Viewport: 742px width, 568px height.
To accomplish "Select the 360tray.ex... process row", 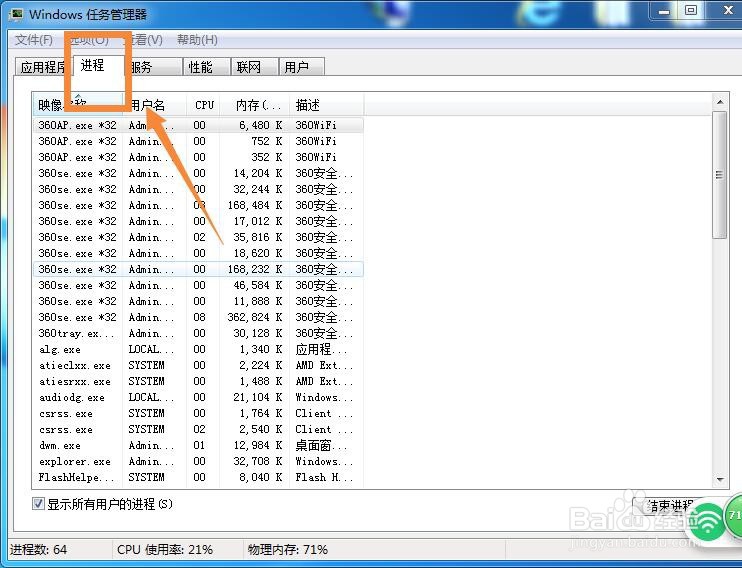I will tap(199, 333).
